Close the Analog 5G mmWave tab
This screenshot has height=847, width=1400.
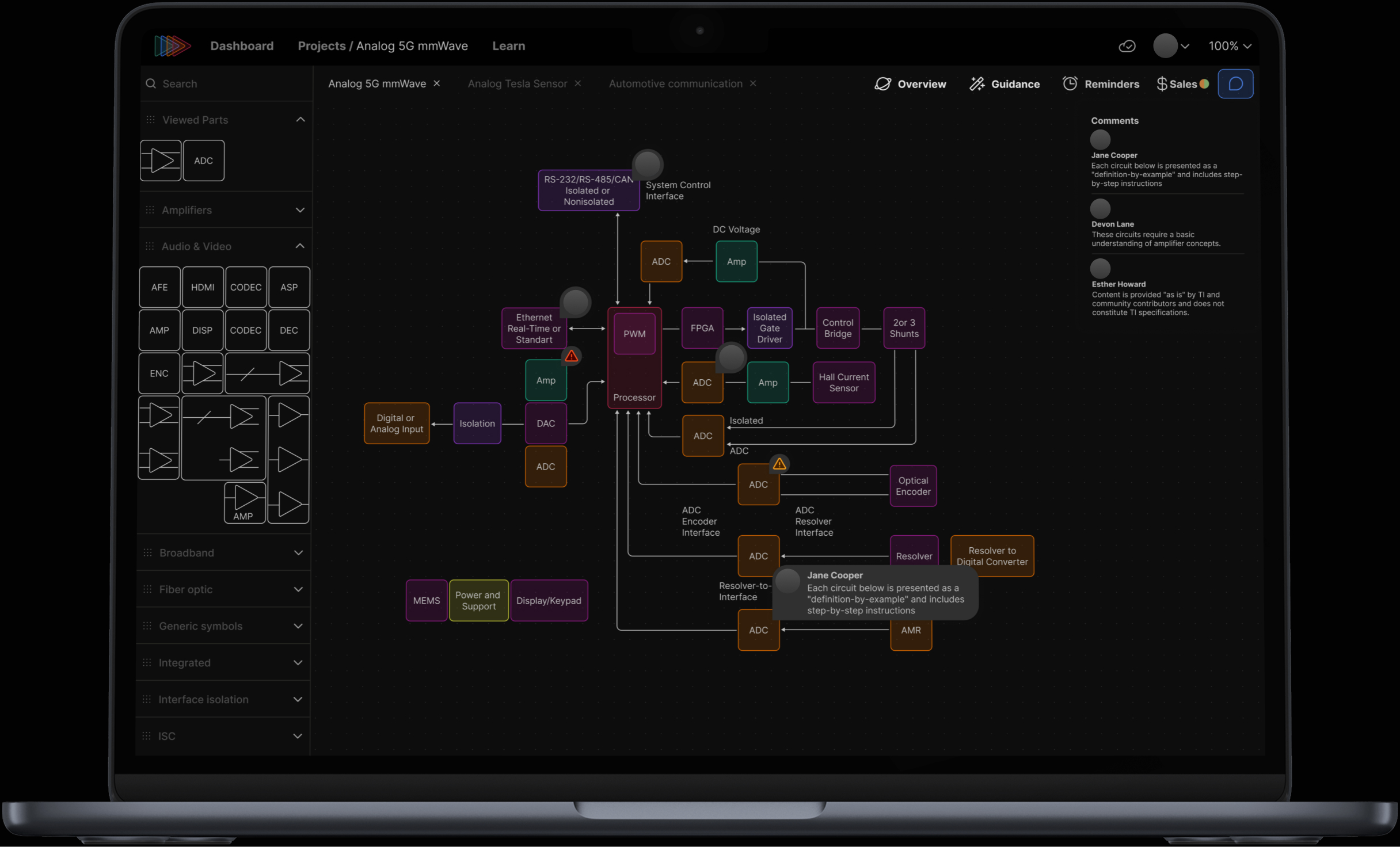point(437,83)
